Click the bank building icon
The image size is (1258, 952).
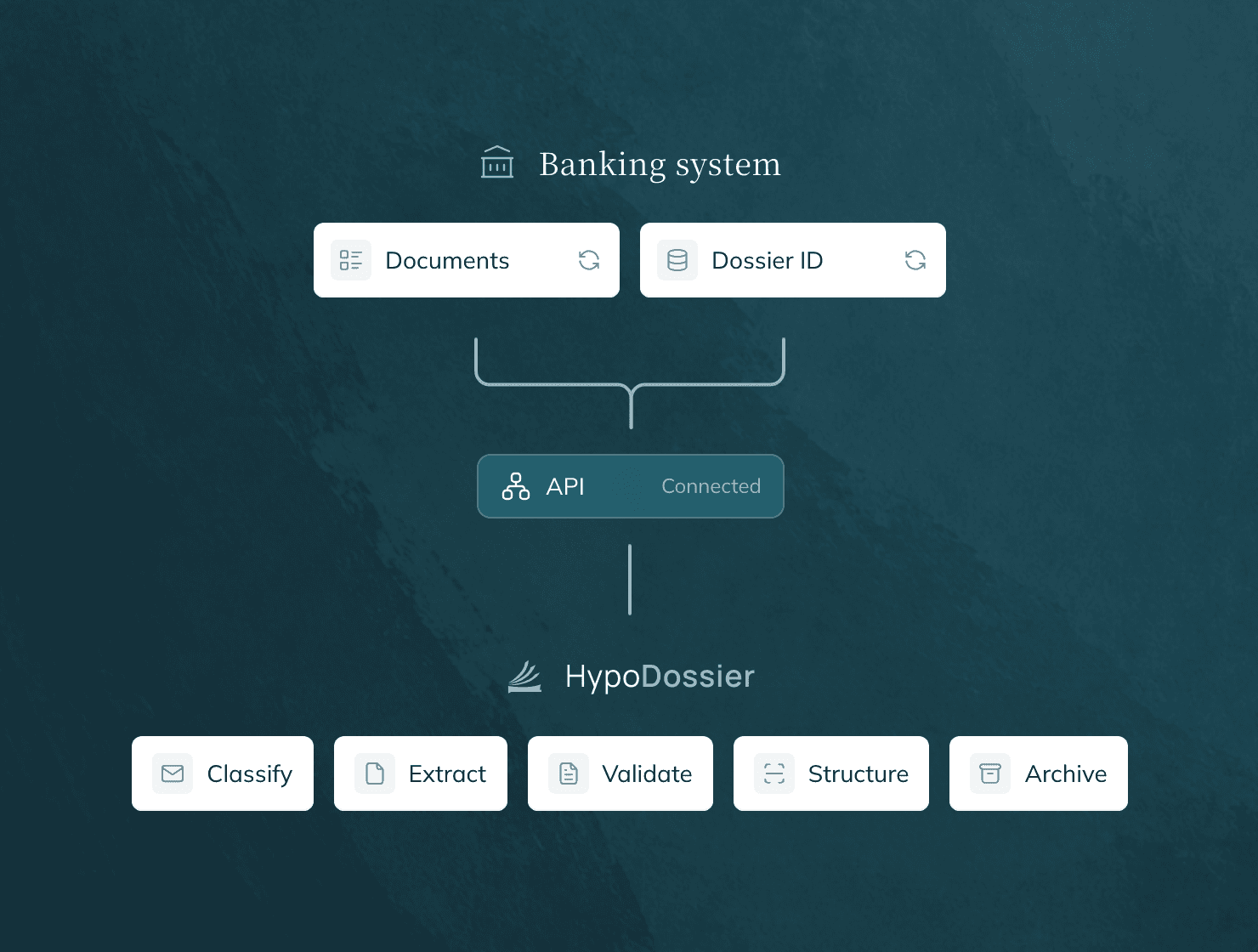[x=497, y=162]
